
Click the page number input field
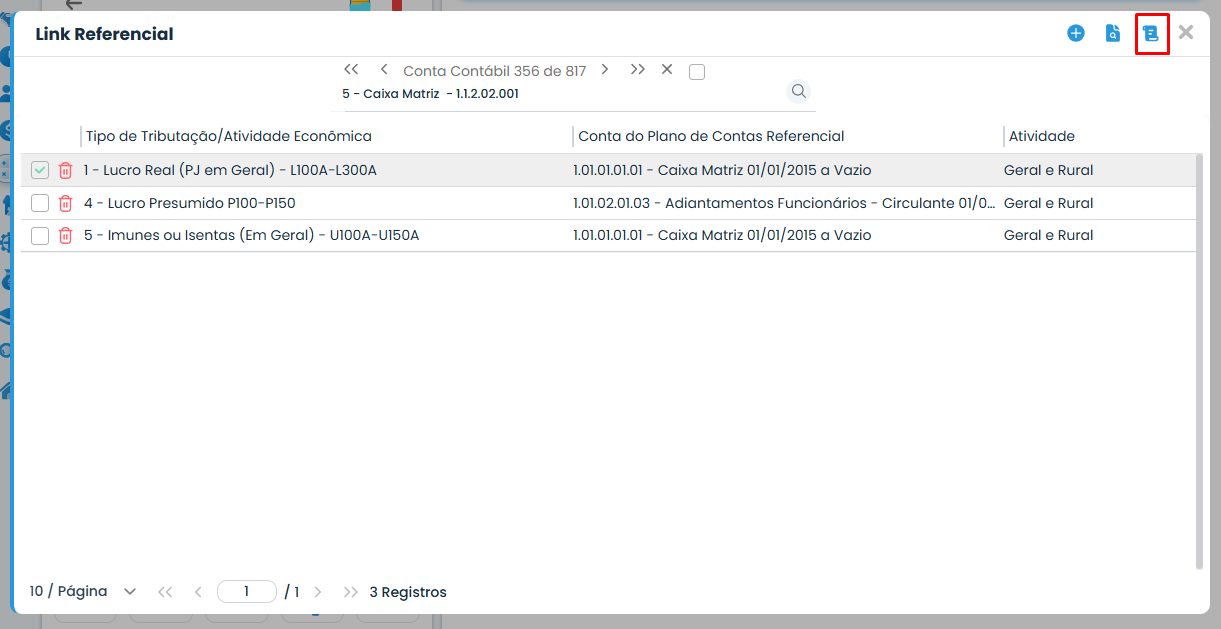(246, 592)
